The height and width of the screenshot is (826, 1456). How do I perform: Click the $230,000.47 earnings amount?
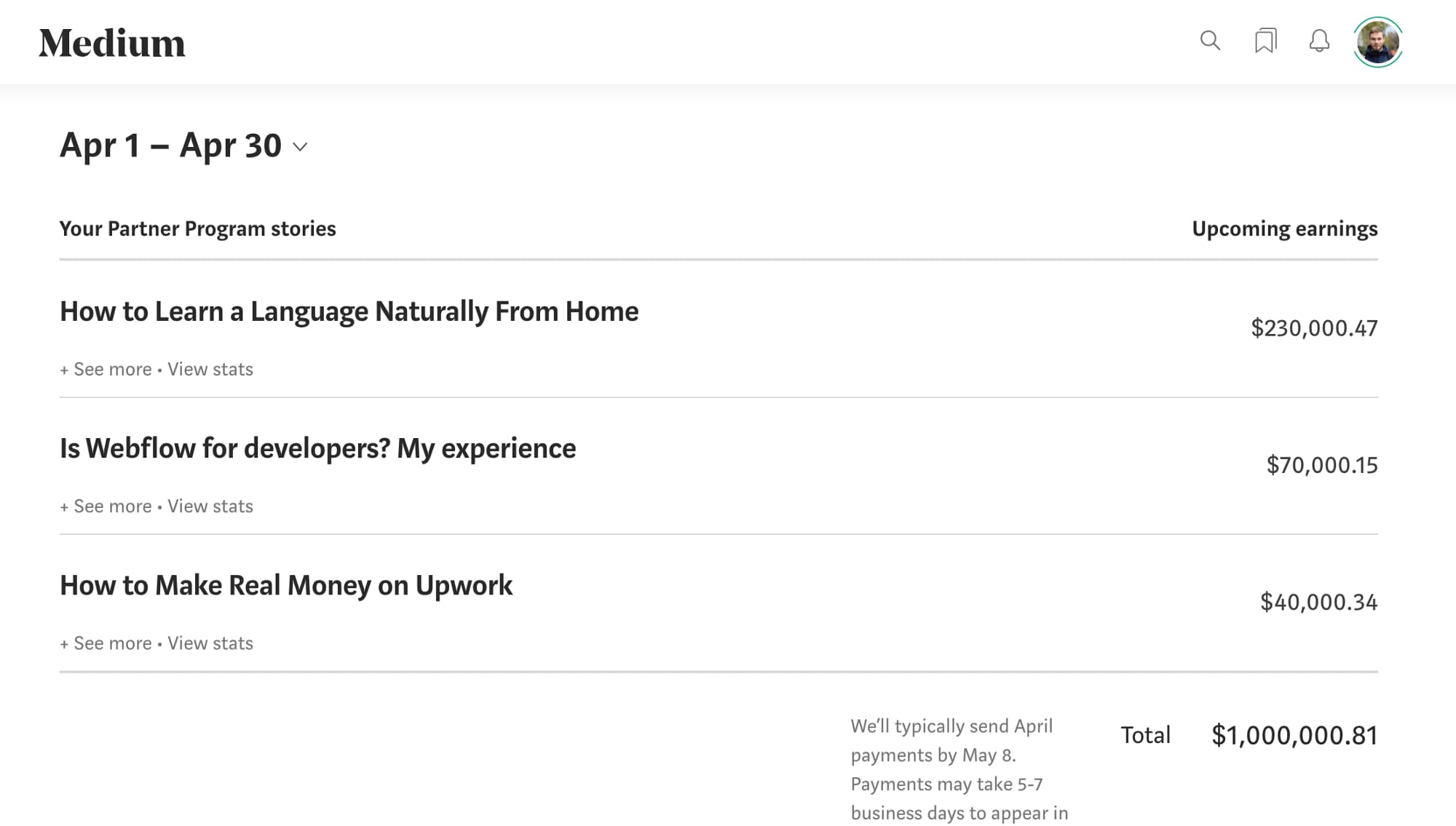[1314, 327]
